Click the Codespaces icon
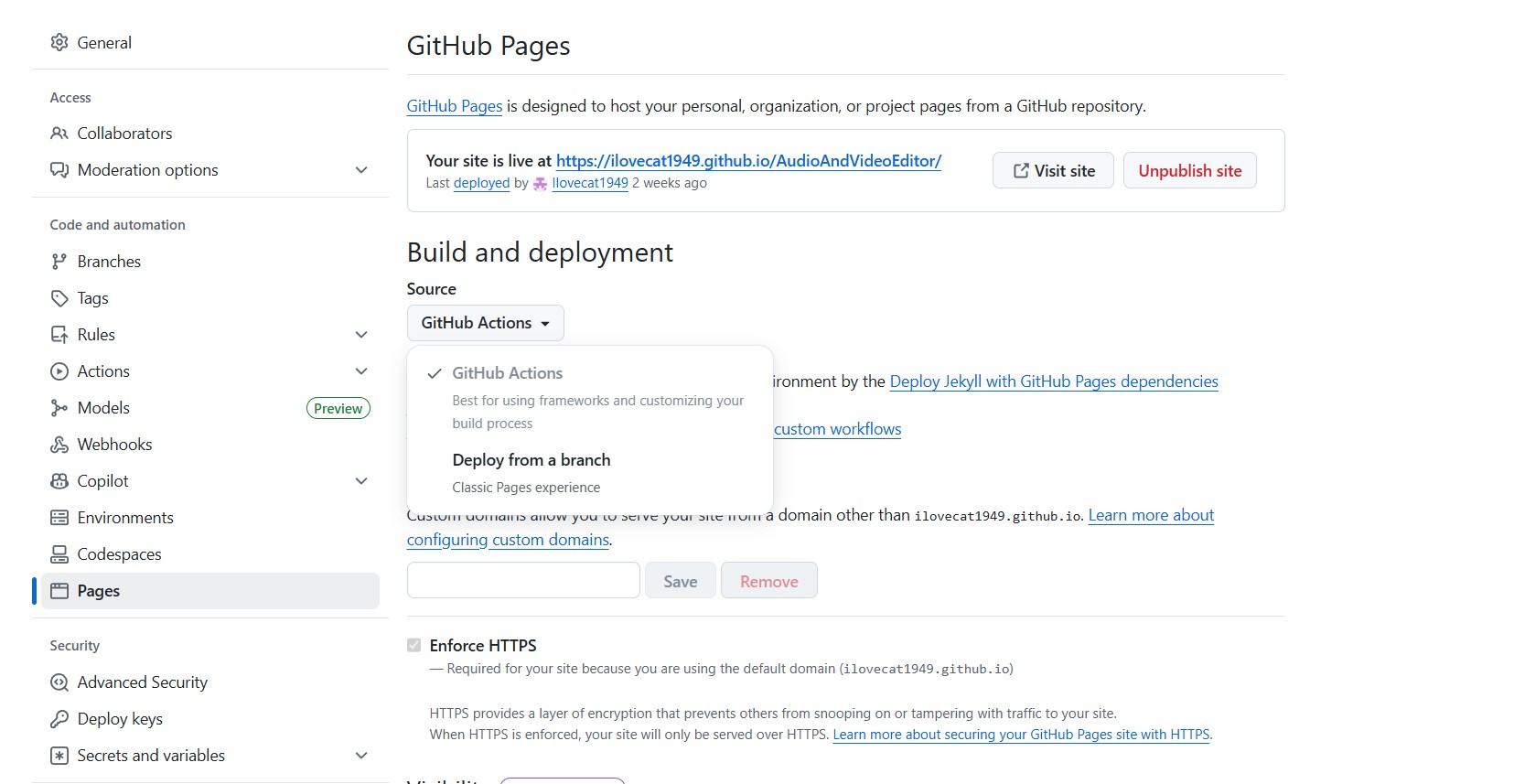 coord(59,554)
